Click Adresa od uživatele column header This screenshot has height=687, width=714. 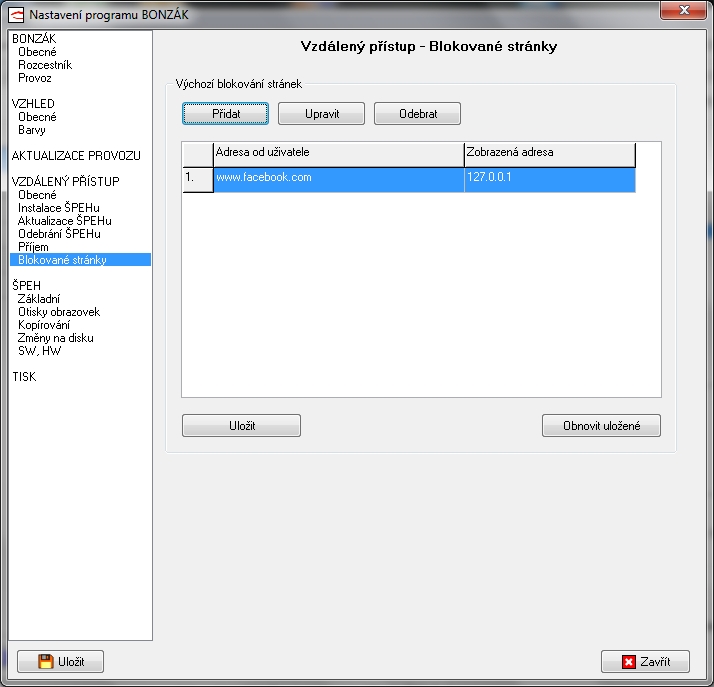point(339,155)
